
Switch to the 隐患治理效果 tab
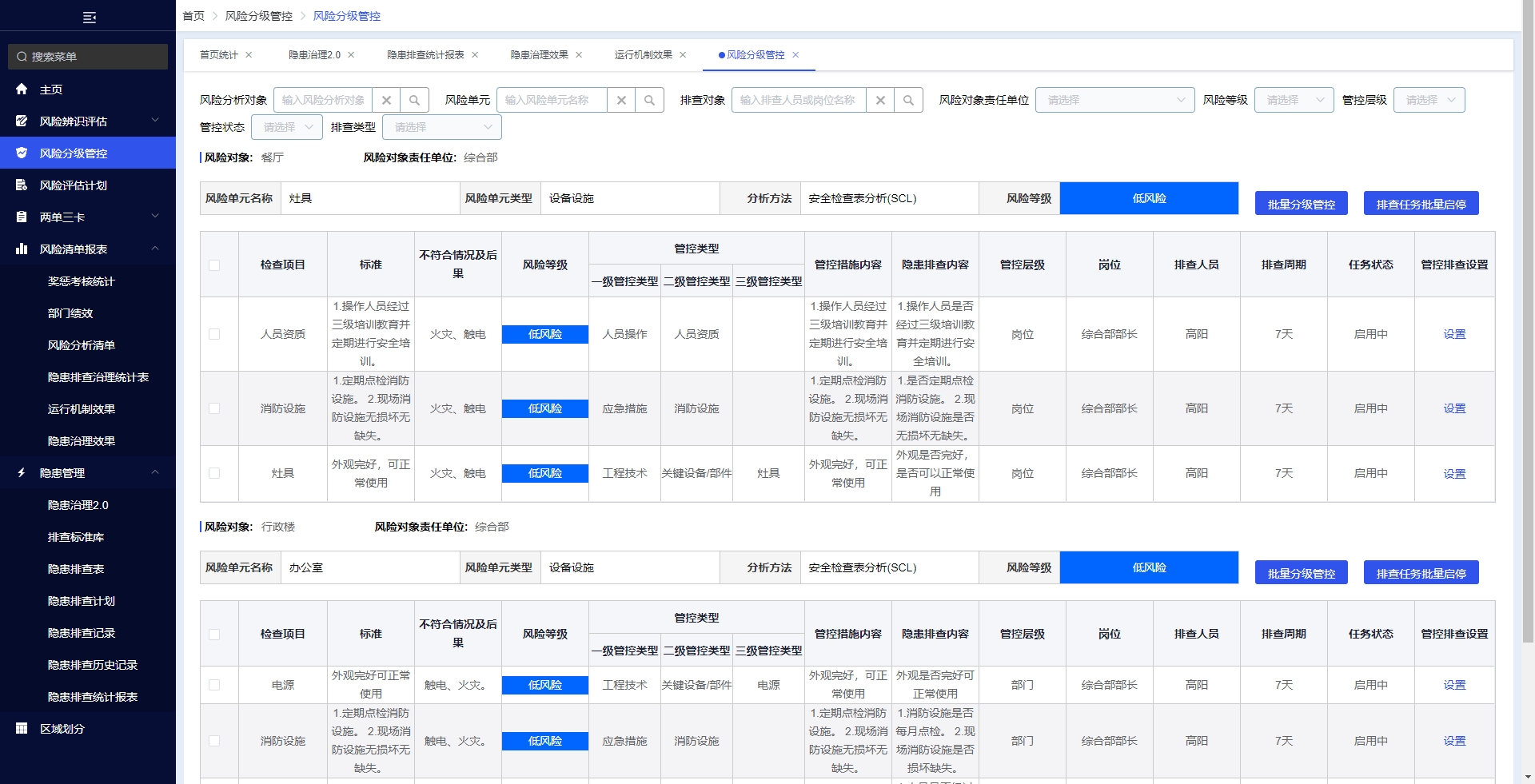click(539, 55)
